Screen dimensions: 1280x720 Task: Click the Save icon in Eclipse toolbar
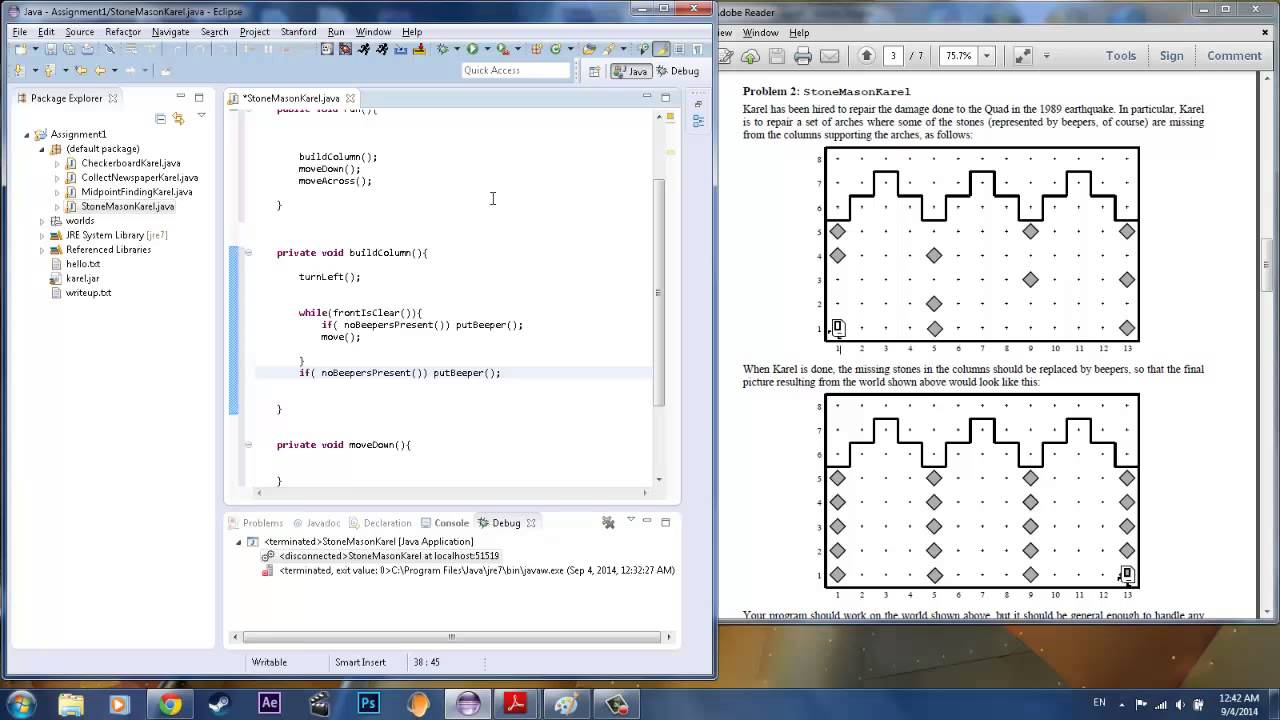[51, 49]
